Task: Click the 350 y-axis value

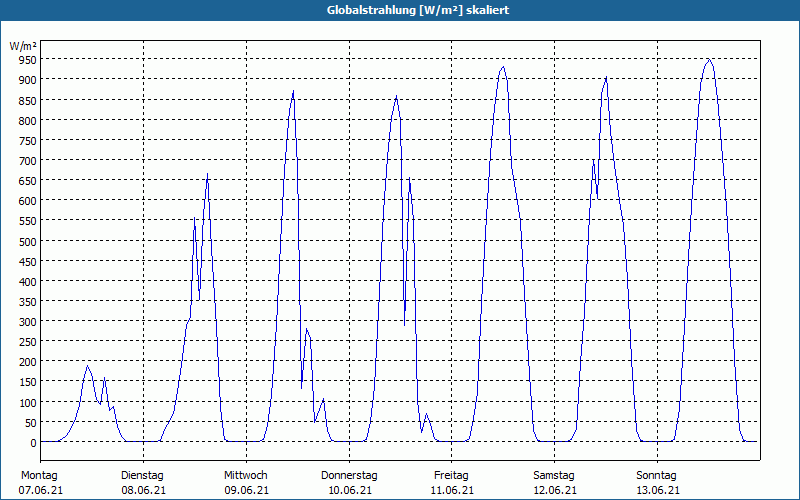Action: click(27, 302)
